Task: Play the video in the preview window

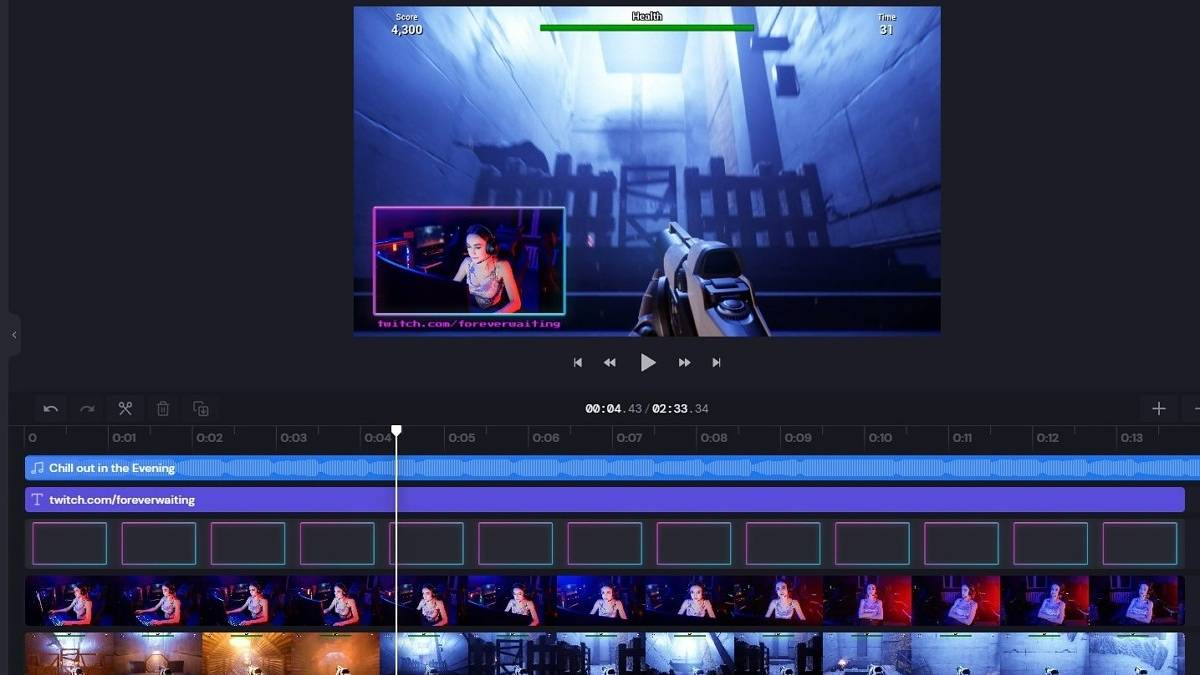Action: click(648, 362)
